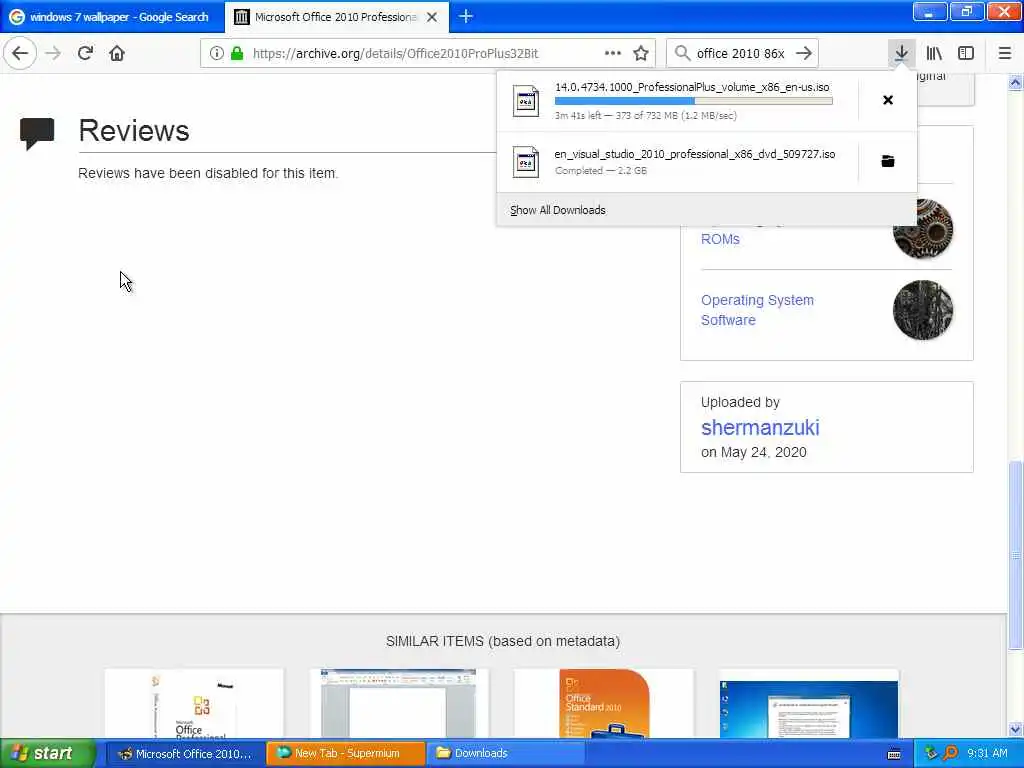Open Operating System Software link
The width and height of the screenshot is (1024, 768).
pyautogui.click(x=757, y=310)
